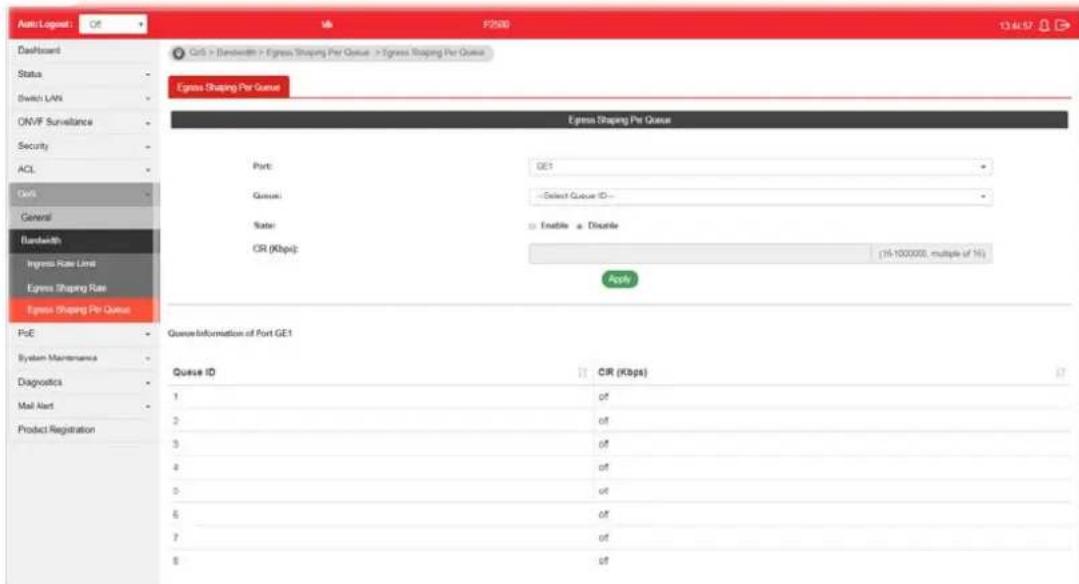The width and height of the screenshot is (1079, 584).
Task: Click Queue ID column header
Action: (194, 372)
